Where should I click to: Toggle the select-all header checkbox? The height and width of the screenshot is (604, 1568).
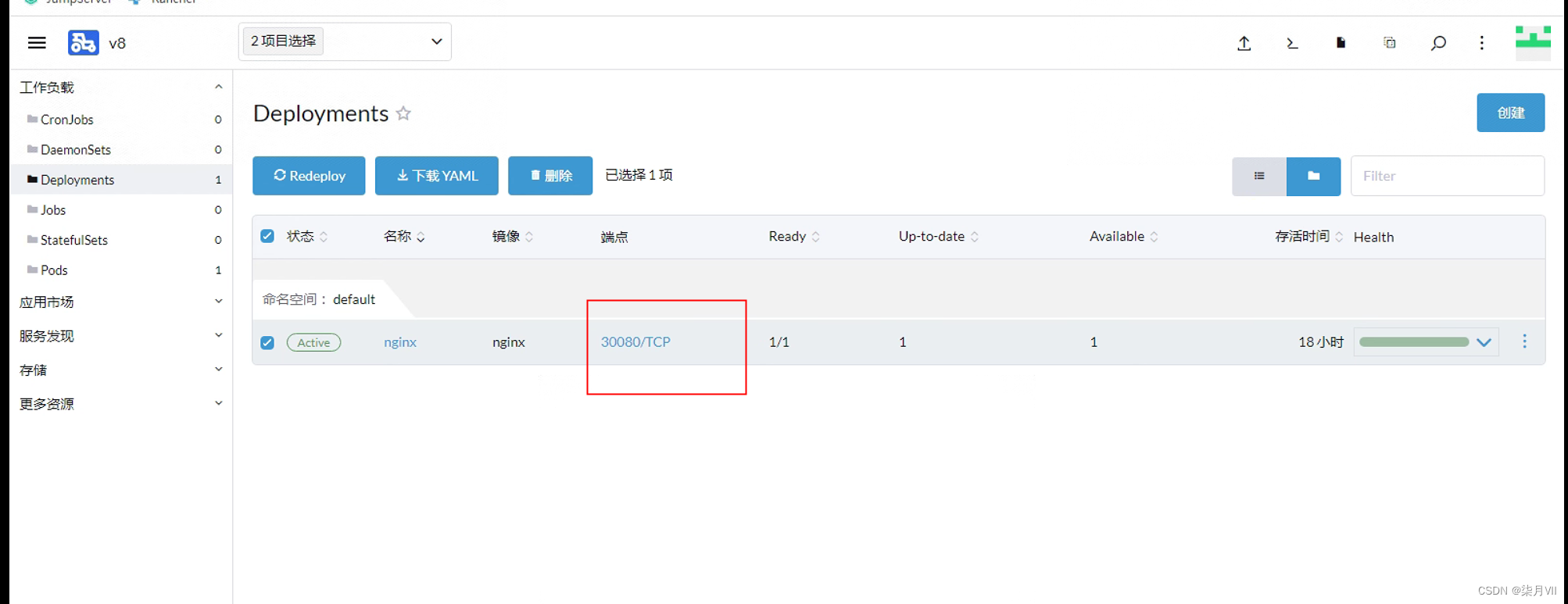[267, 236]
